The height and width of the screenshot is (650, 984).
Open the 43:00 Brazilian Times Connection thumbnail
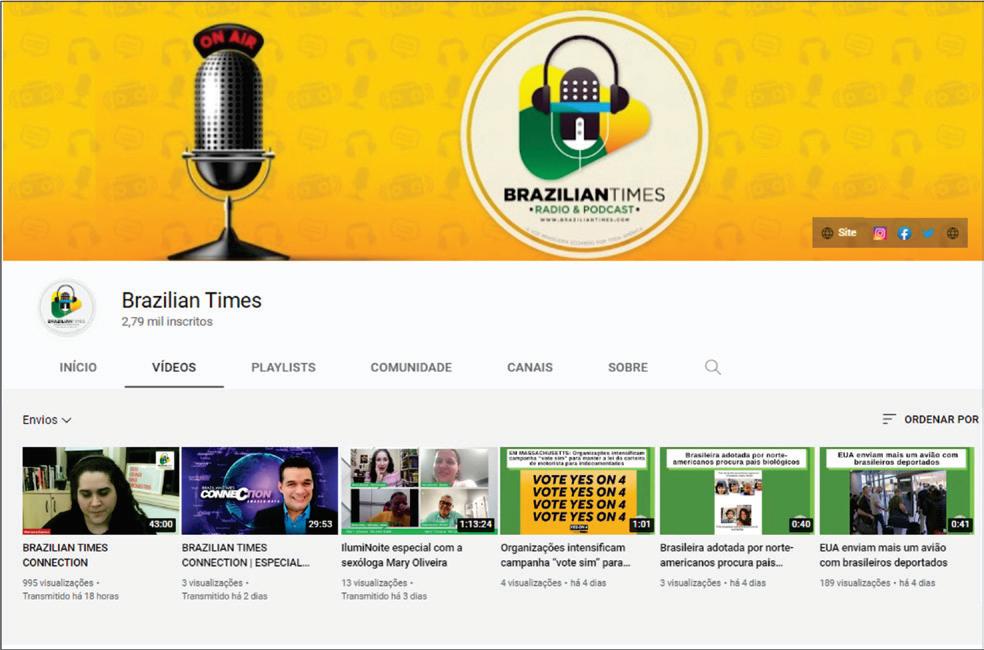100,491
